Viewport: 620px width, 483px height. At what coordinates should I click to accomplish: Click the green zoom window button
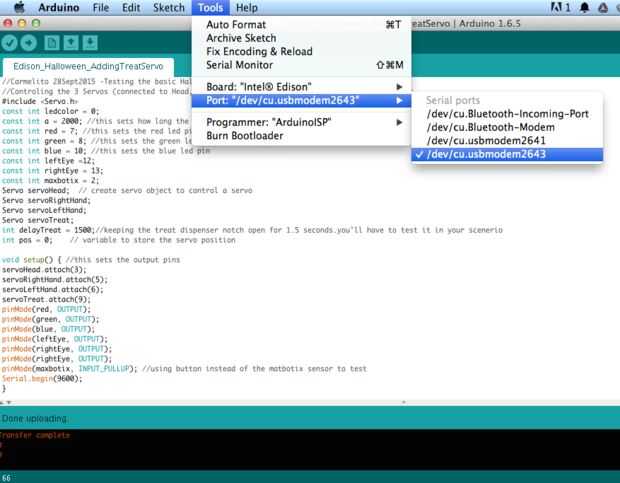click(x=36, y=23)
